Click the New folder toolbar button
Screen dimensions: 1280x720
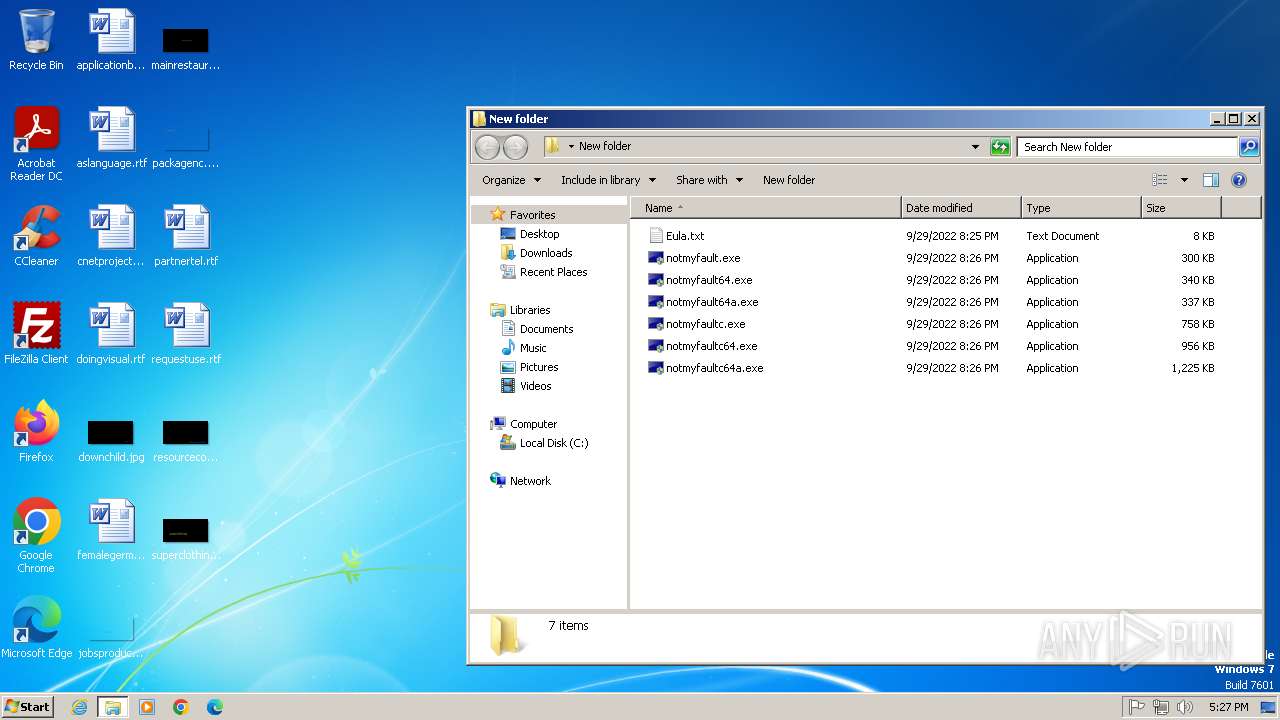[789, 180]
